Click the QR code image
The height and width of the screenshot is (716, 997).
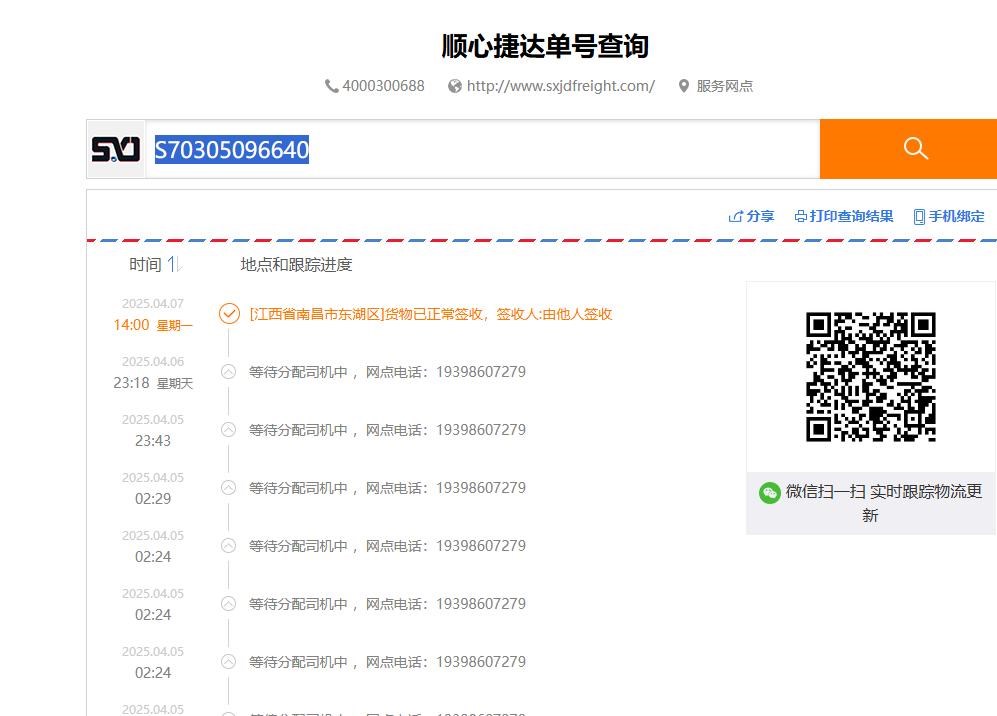click(870, 376)
